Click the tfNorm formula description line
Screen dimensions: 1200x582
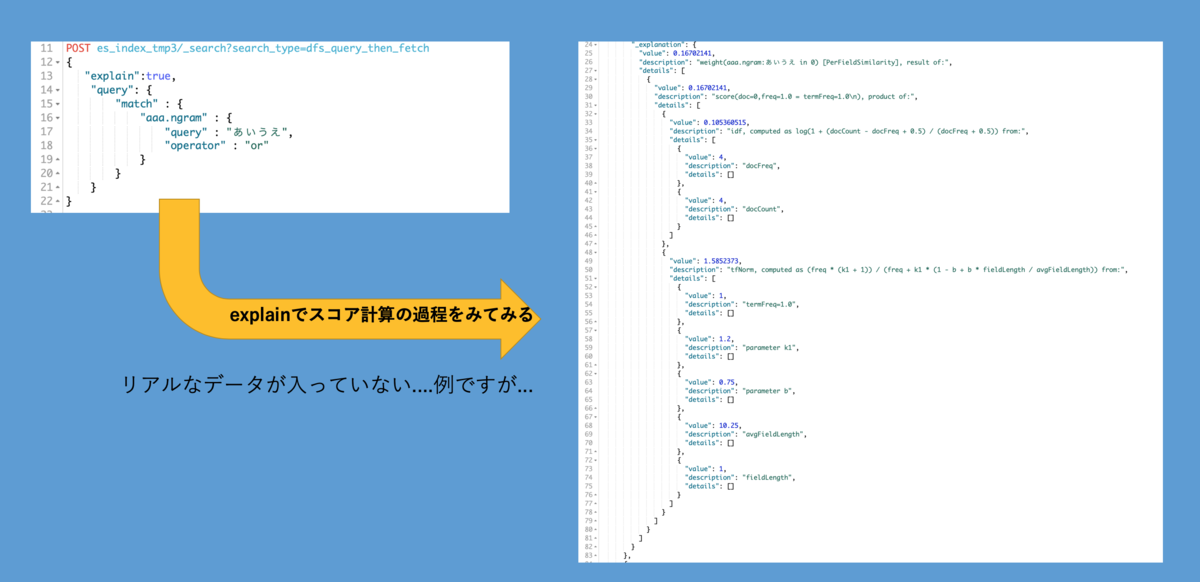point(925,270)
